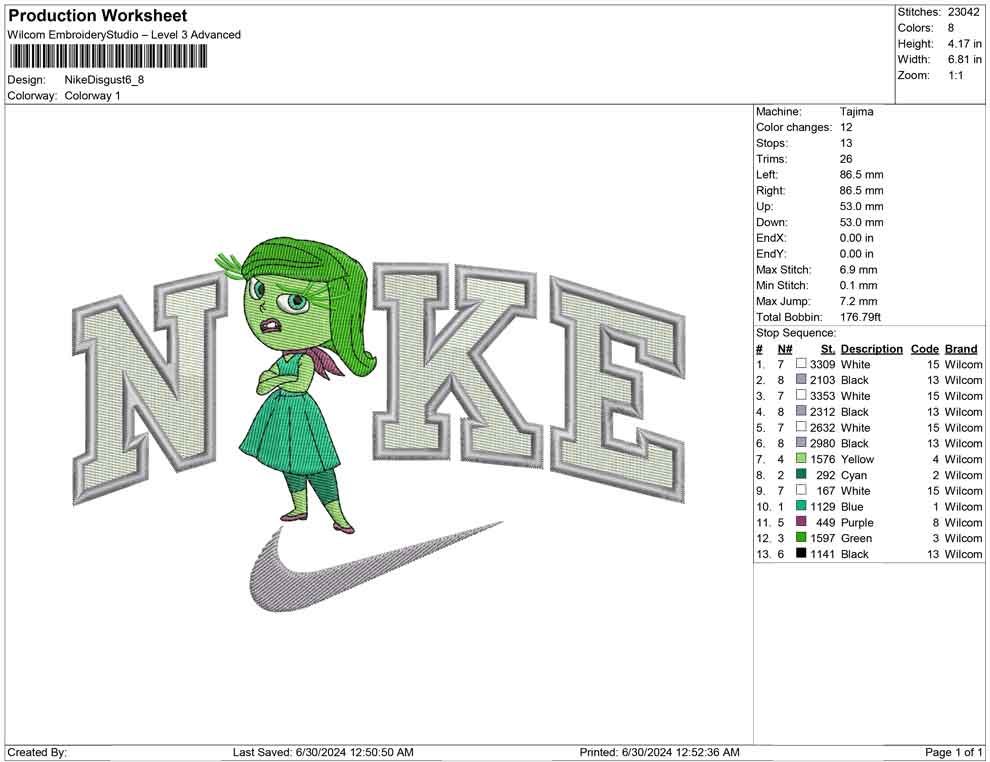Select the 'Max Stitch' value 6.9 mm
The height and width of the screenshot is (762, 990).
(858, 269)
